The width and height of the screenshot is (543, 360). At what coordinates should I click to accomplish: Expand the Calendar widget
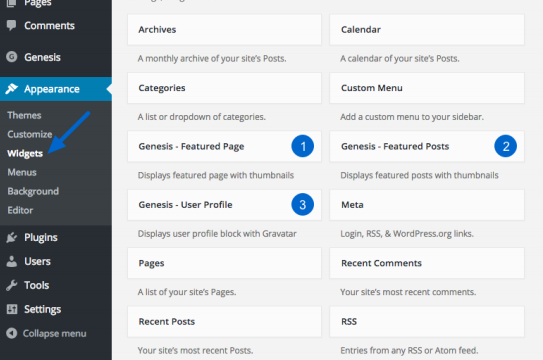pos(427,30)
